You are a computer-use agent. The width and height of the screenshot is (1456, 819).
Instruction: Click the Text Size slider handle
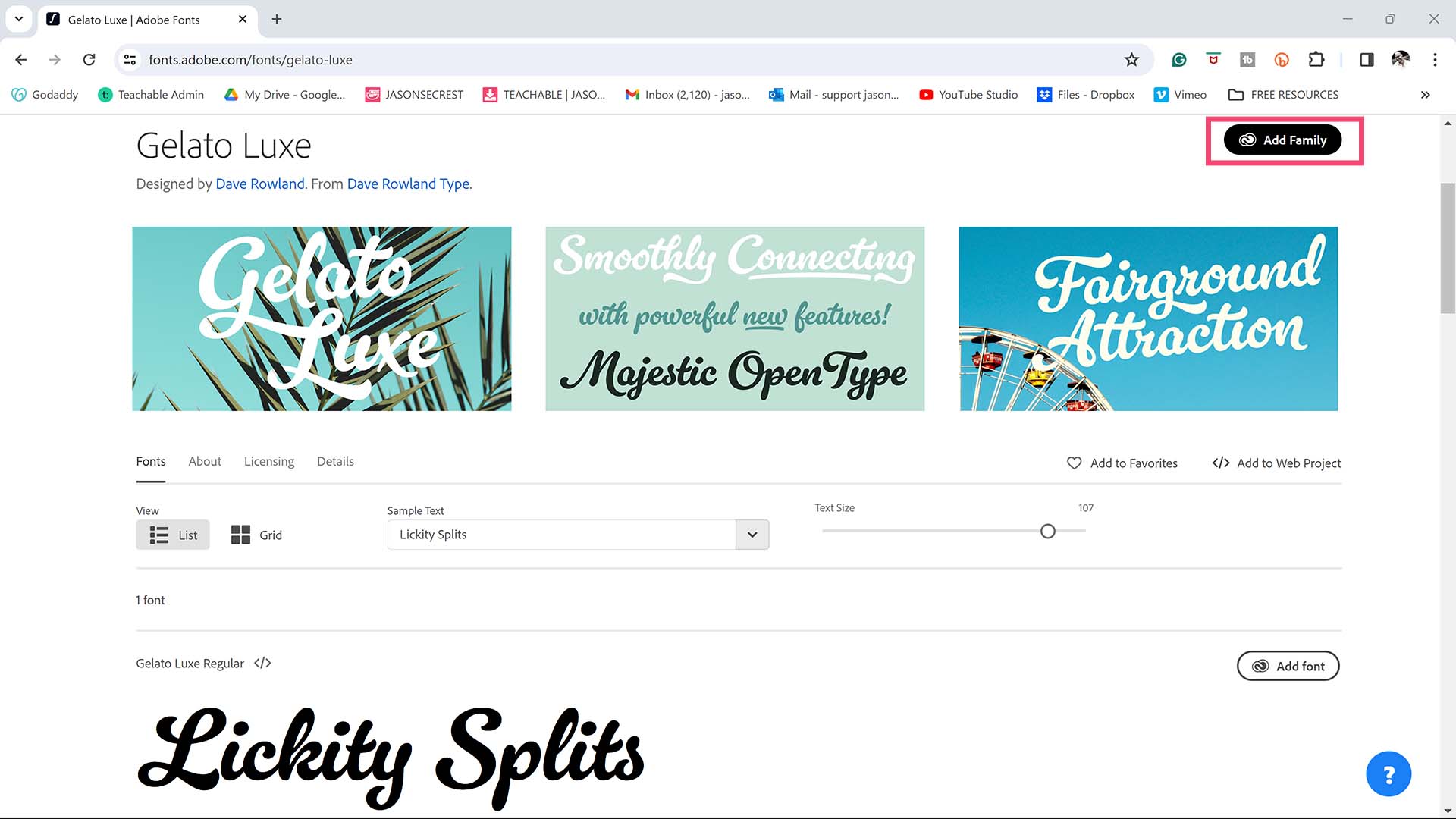point(1048,532)
